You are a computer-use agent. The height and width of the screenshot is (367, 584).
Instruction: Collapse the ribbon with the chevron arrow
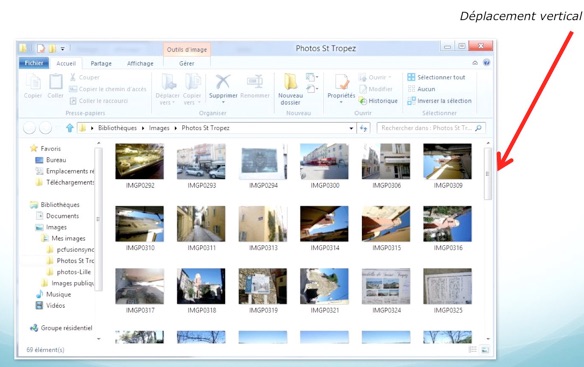point(475,63)
